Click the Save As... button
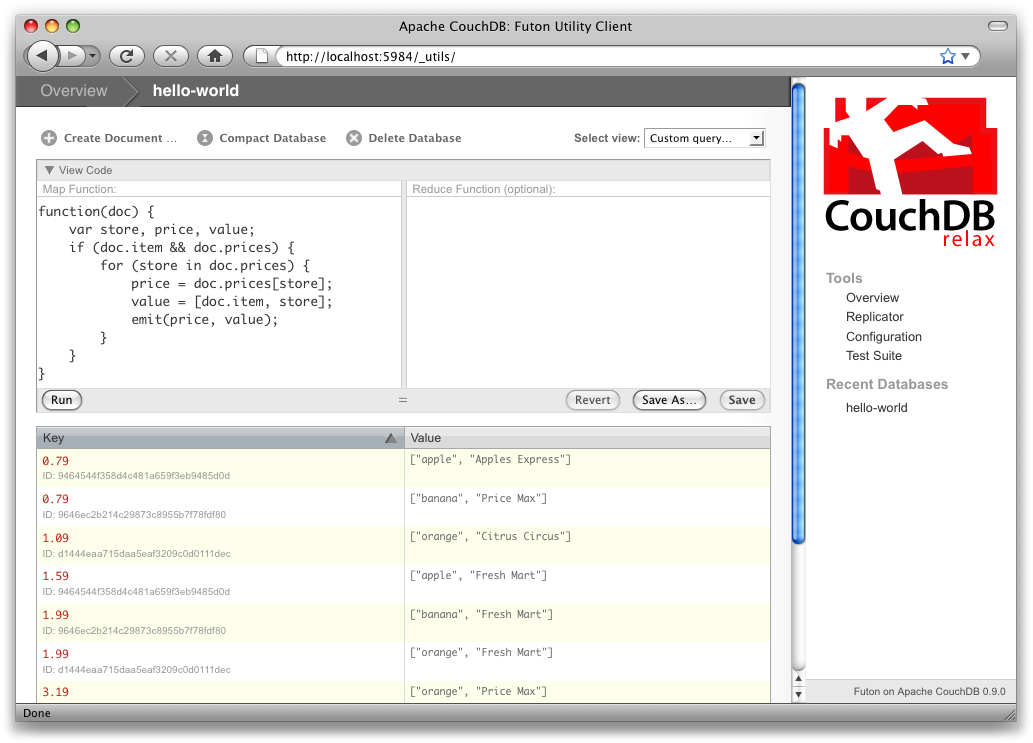The width and height of the screenshot is (1033, 743). point(669,400)
